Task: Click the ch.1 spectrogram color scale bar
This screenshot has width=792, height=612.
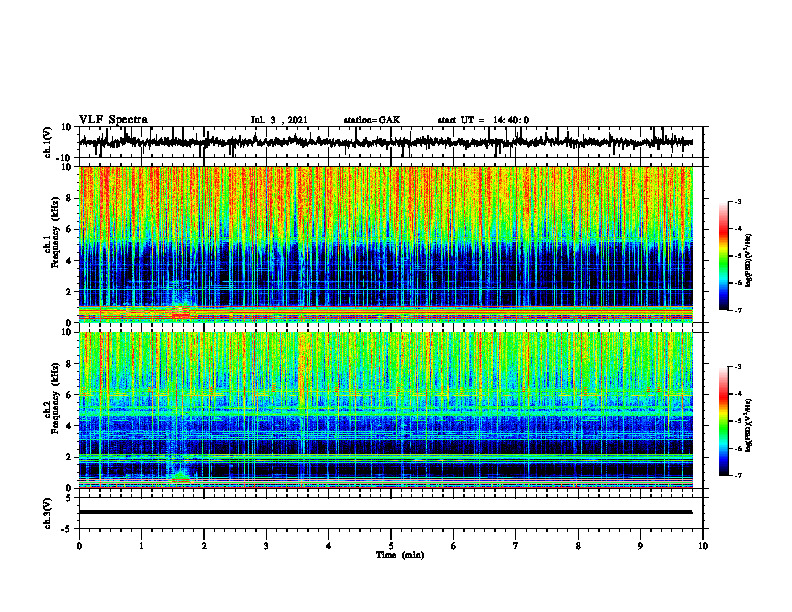Action: coord(723,256)
